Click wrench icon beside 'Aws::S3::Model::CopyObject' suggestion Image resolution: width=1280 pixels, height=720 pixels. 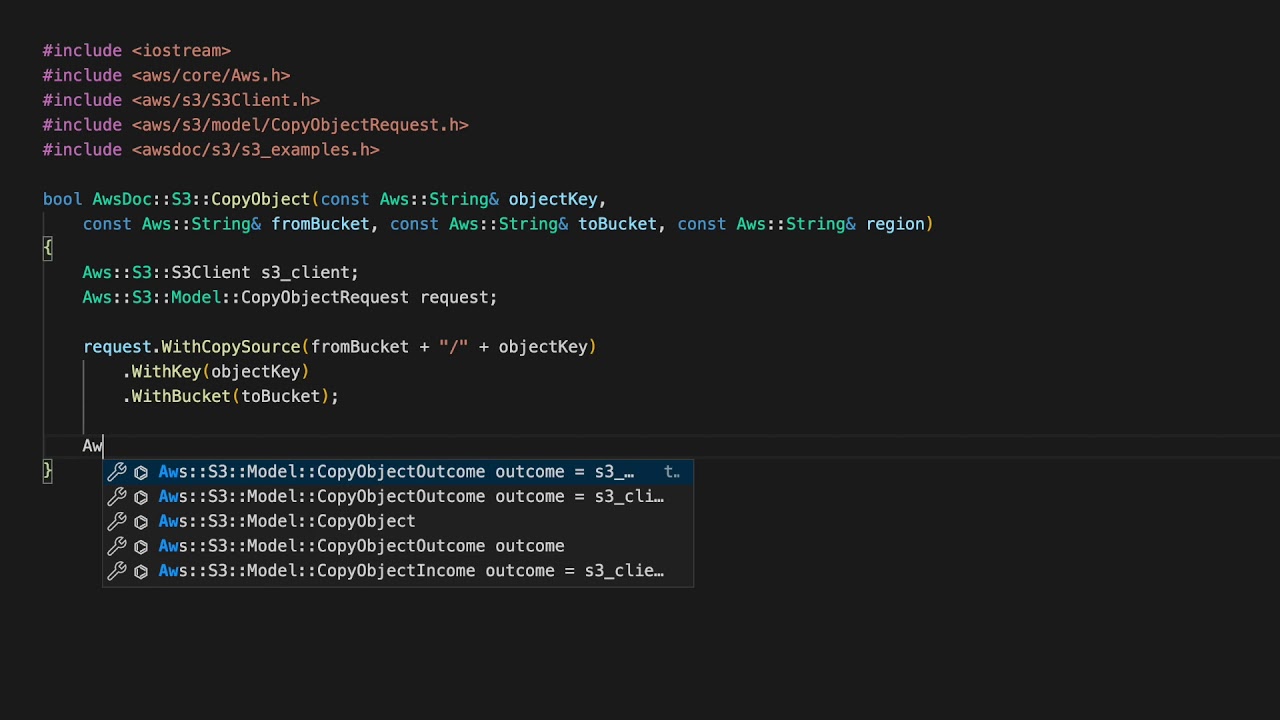coord(117,521)
